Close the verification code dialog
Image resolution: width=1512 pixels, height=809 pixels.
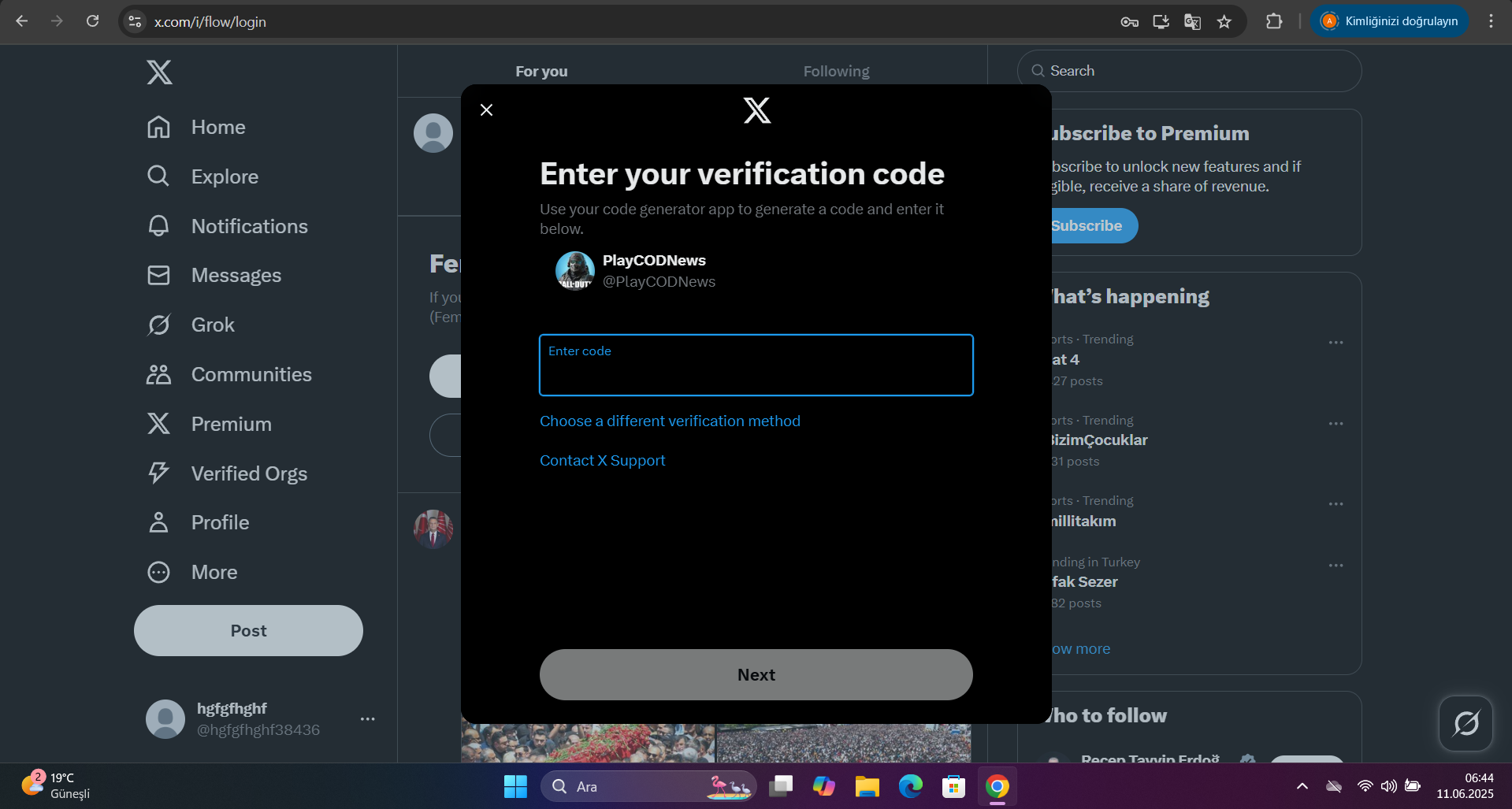click(x=486, y=110)
